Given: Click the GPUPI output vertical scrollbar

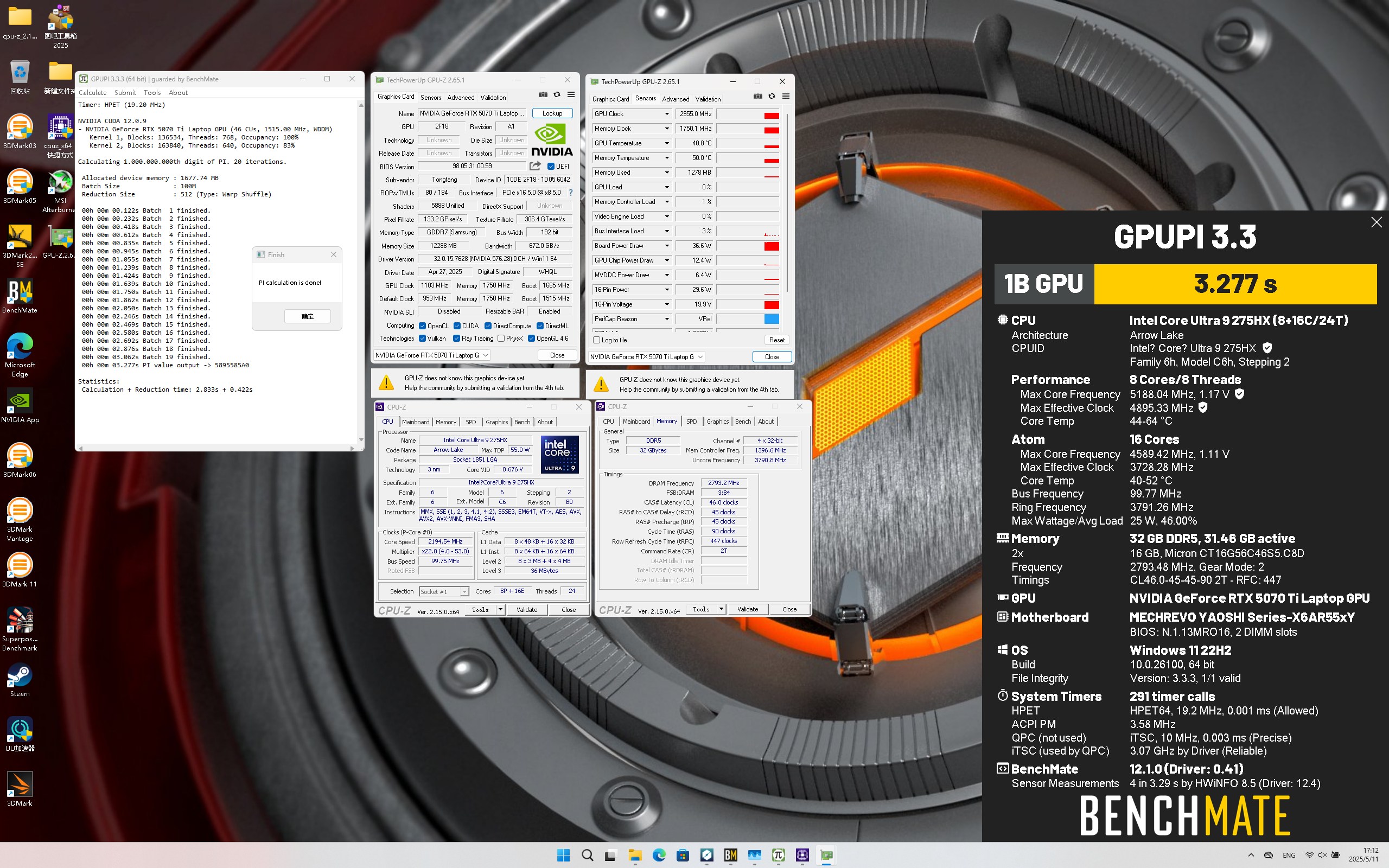Looking at the screenshot, I should pyautogui.click(x=360, y=272).
